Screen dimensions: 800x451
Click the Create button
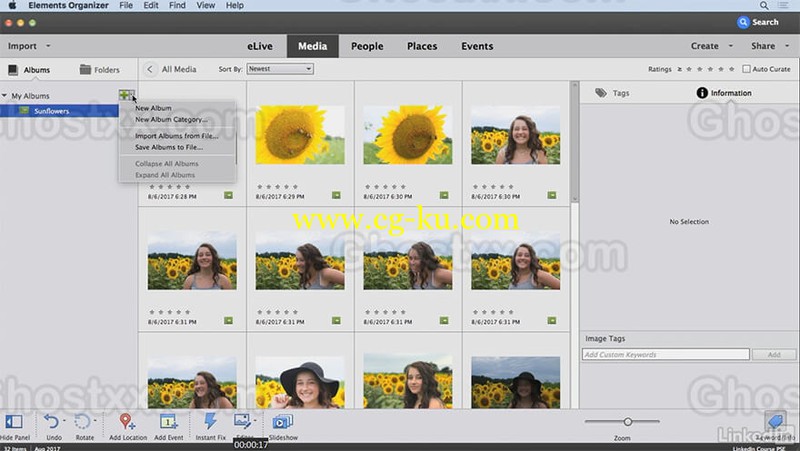click(705, 46)
